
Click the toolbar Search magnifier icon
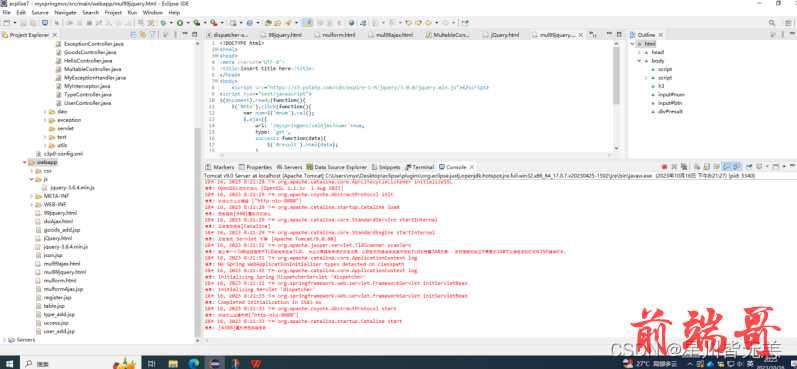pos(772,23)
